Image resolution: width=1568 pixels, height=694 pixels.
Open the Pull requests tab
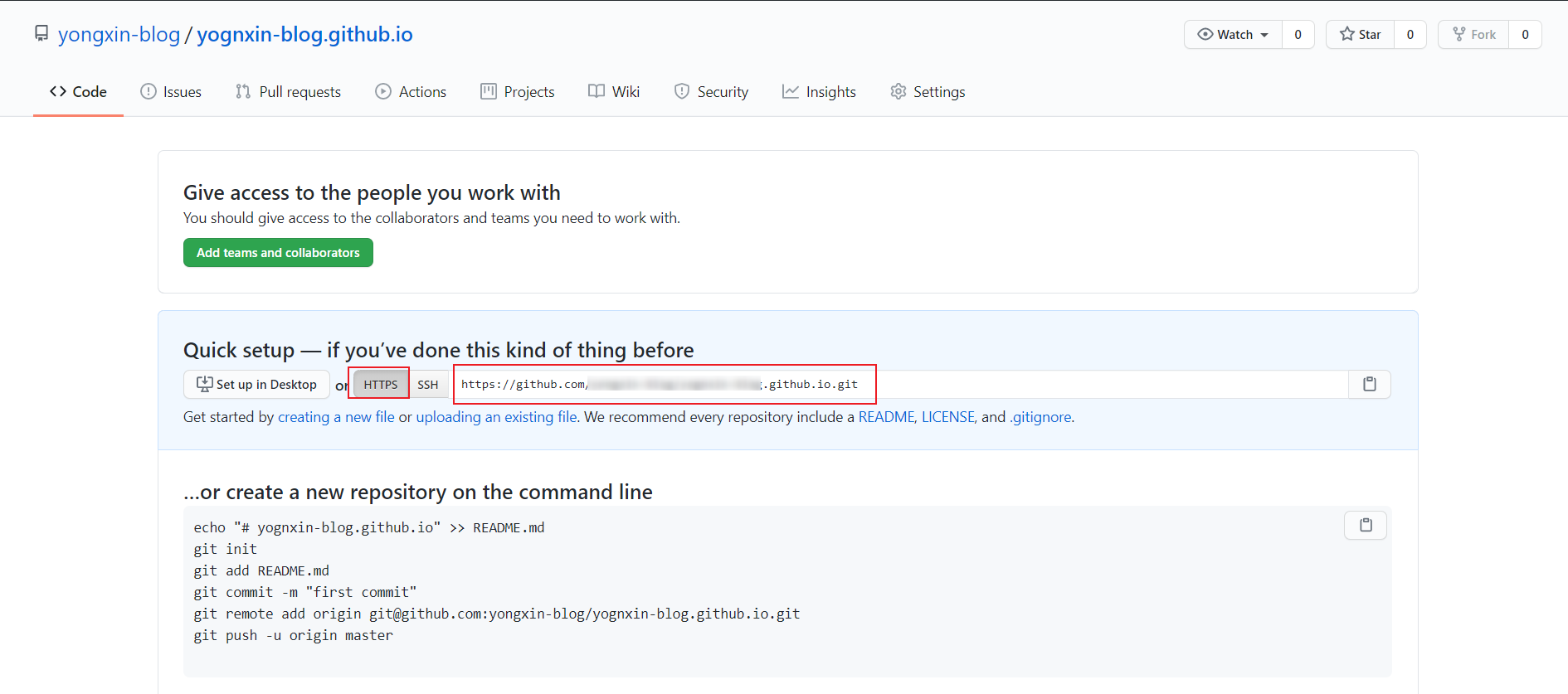(288, 92)
